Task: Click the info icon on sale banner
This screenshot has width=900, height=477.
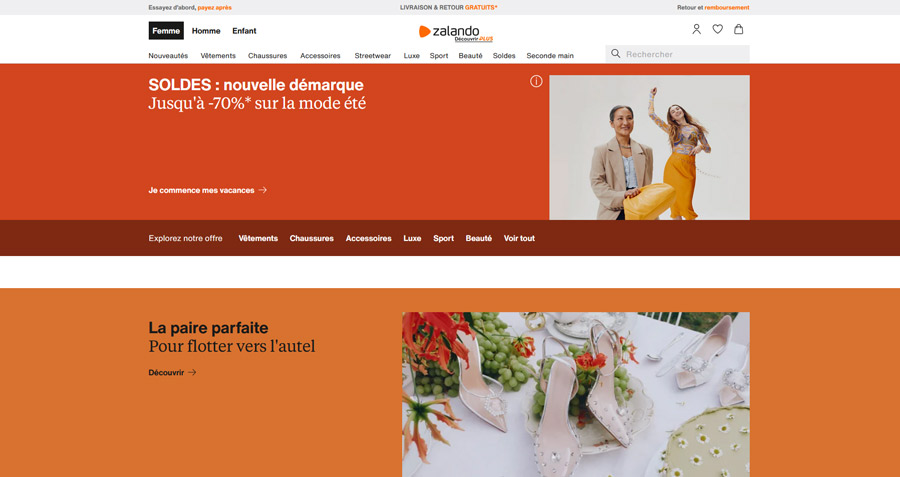Action: tap(536, 82)
